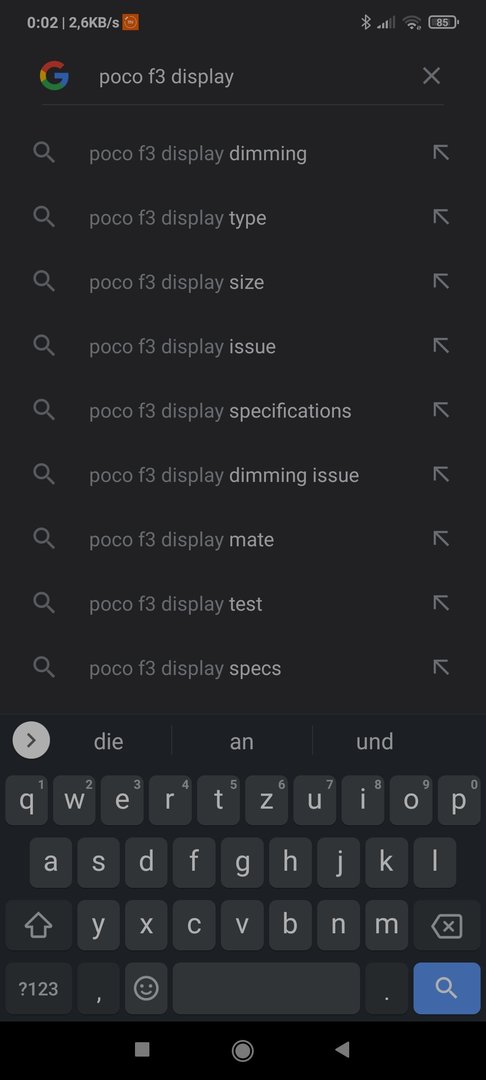
Task: Tap the blue search key on keyboard
Action: pos(447,988)
